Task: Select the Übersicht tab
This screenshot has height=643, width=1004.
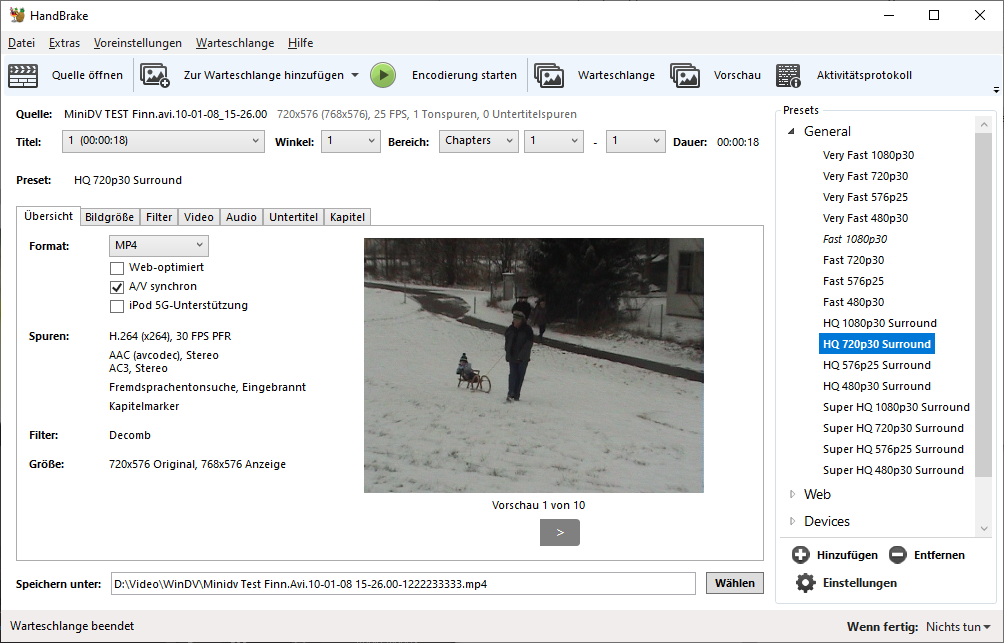Action: tap(49, 216)
